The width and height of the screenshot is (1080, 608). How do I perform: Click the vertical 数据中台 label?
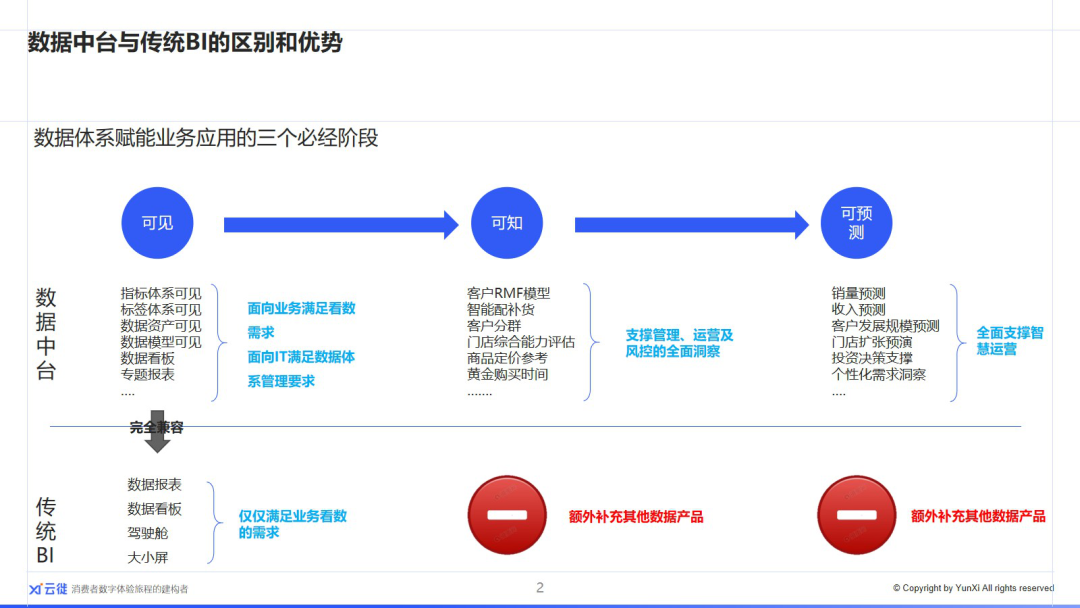45,334
